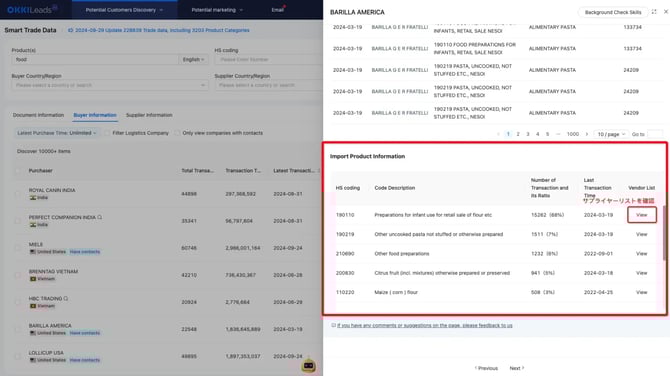The height and width of the screenshot is (376, 670).
Task: Go to page 4 in pagination
Action: [538, 134]
